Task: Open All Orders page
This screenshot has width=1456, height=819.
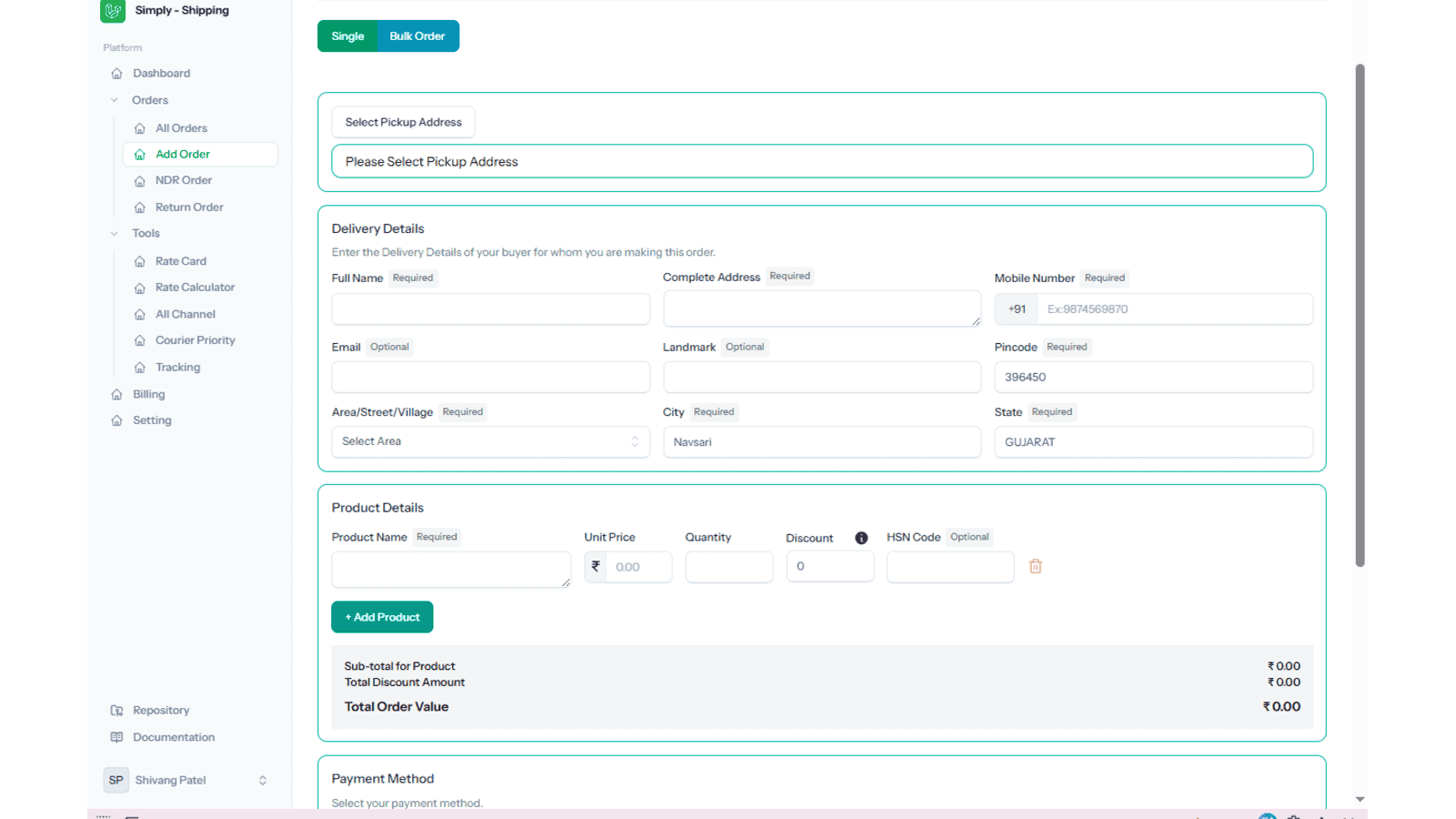Action: click(x=181, y=128)
